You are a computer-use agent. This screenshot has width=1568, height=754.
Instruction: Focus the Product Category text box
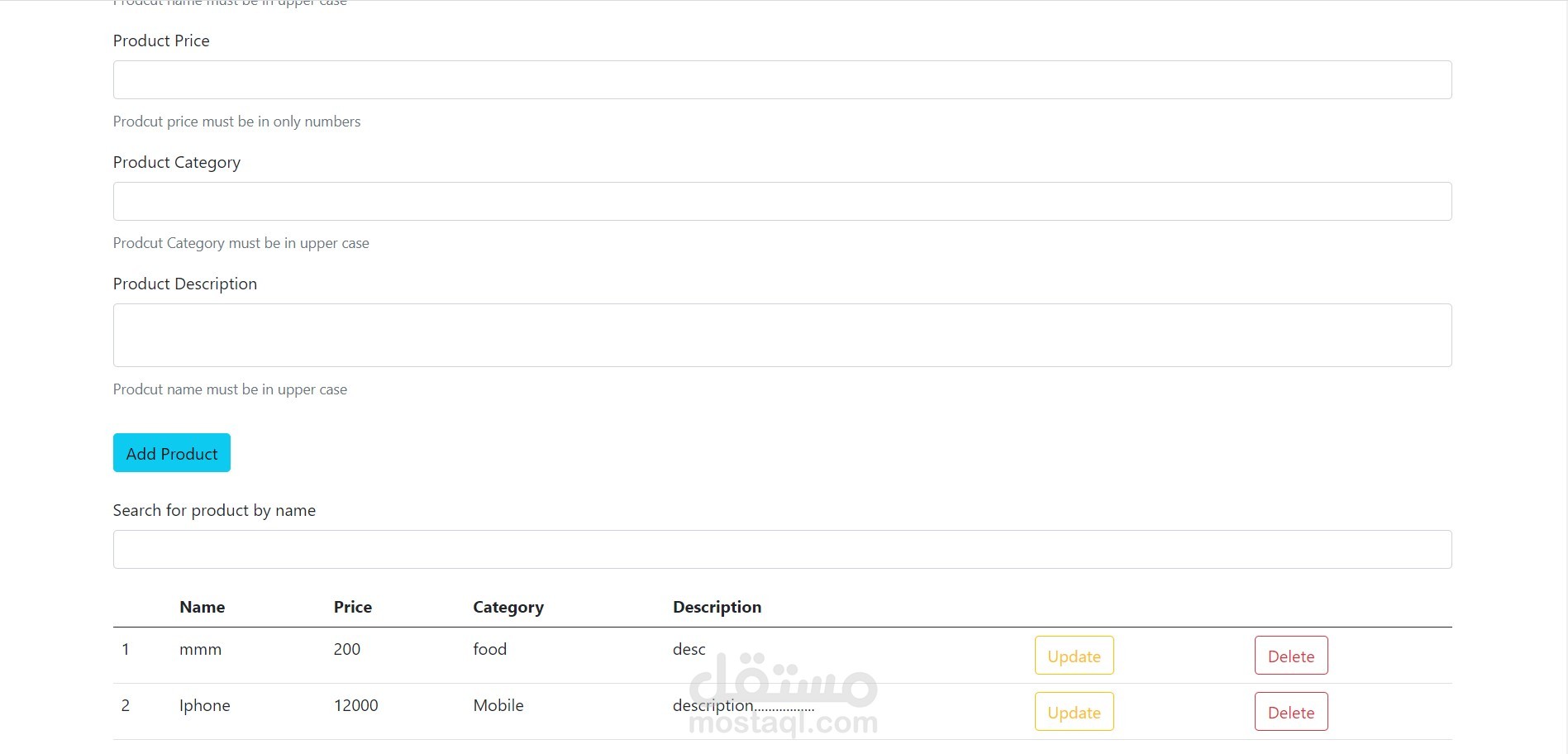coord(782,201)
